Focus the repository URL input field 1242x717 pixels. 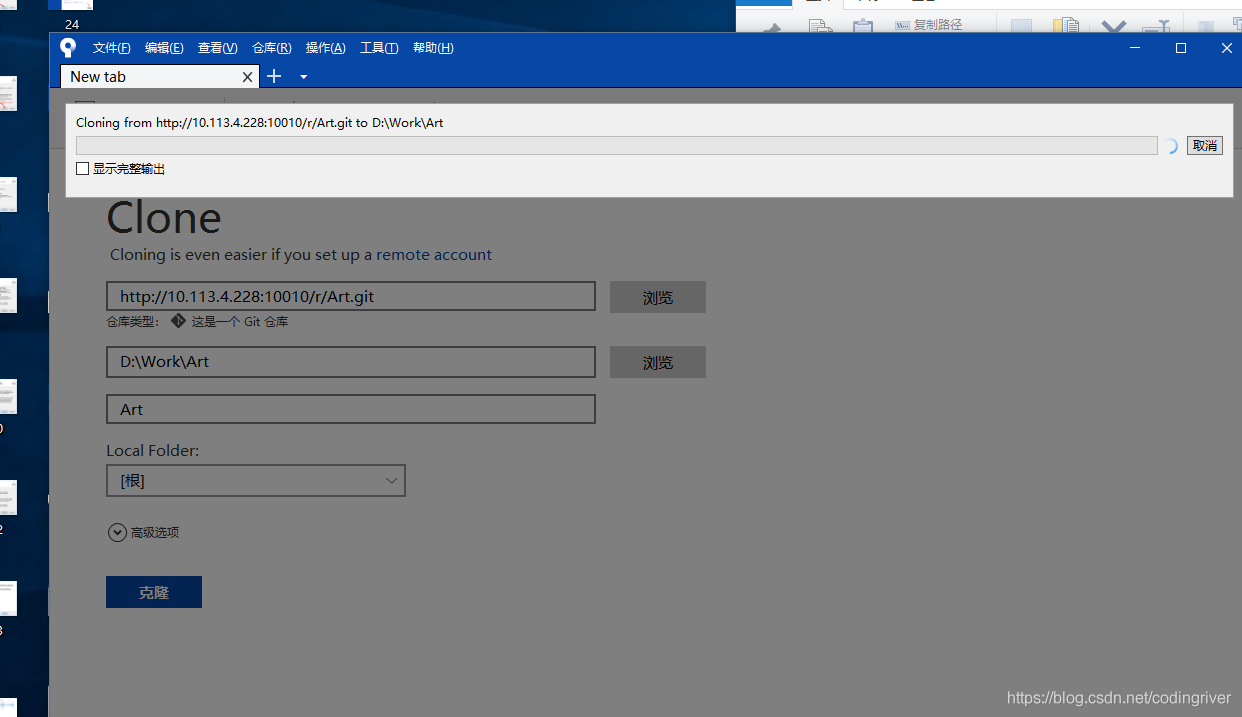(351, 296)
